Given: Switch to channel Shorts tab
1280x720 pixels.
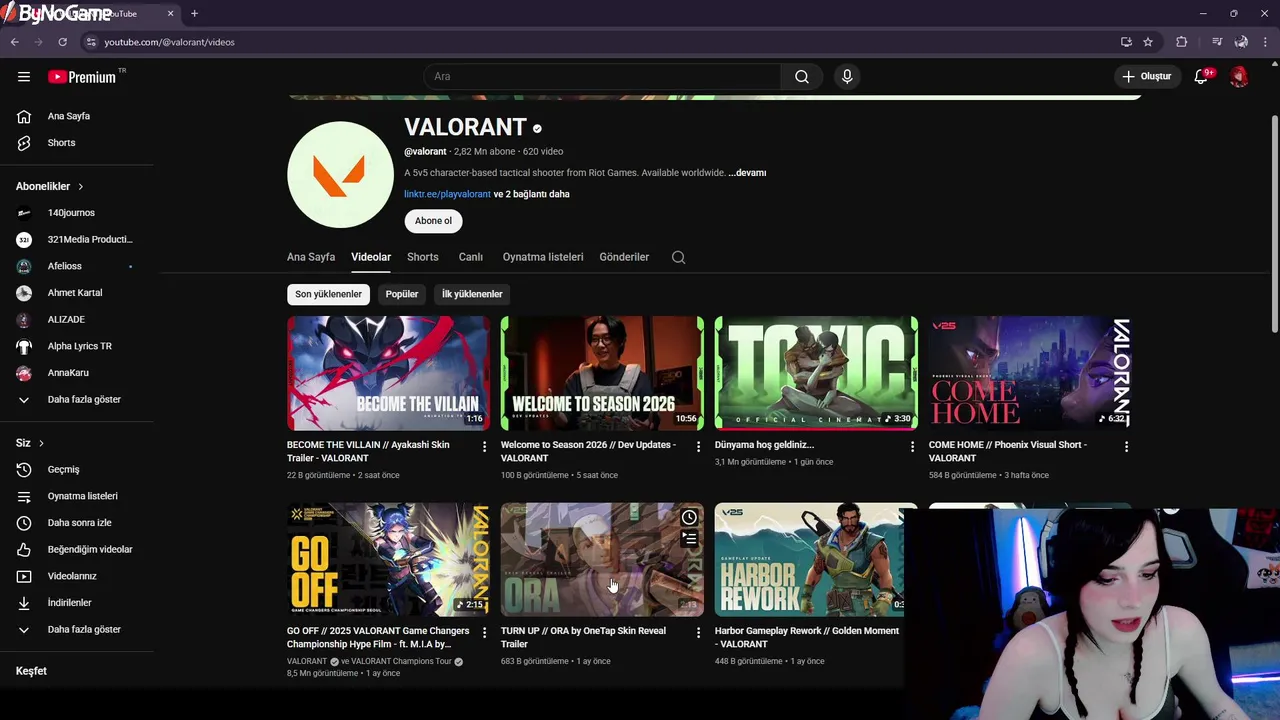Looking at the screenshot, I should (x=423, y=257).
